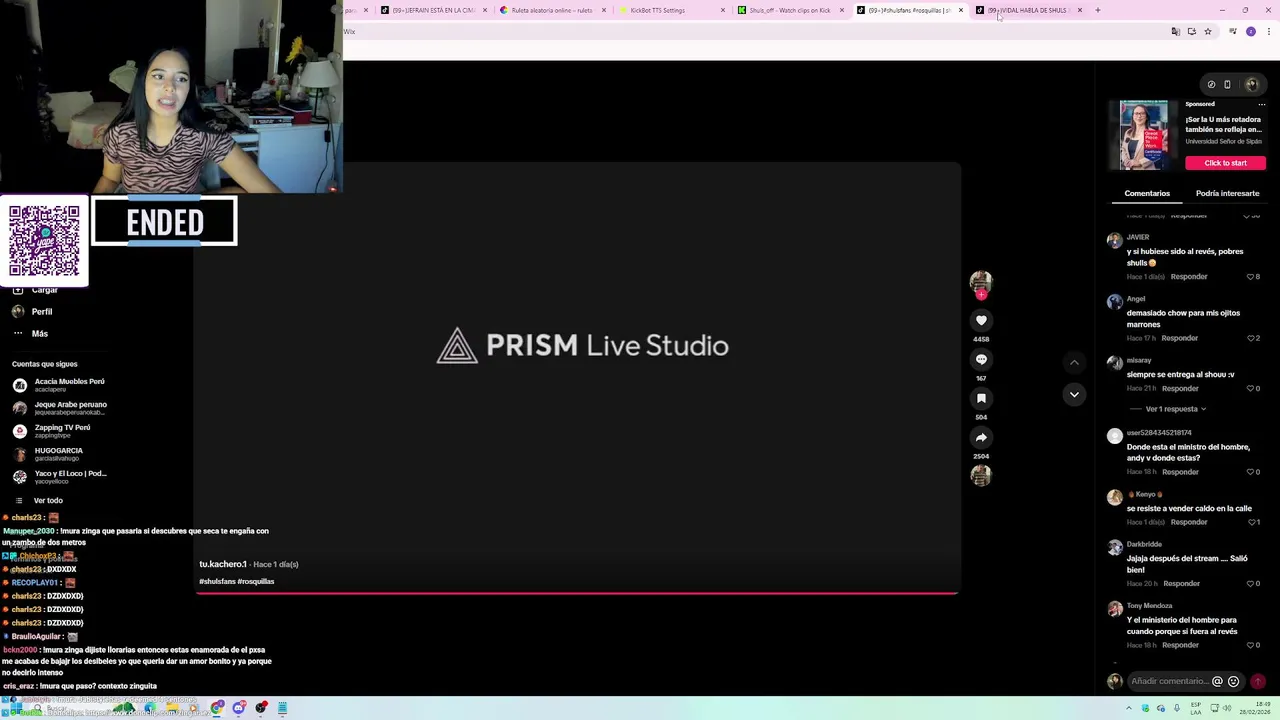Open get-app phone icon in top bar

click(1228, 84)
